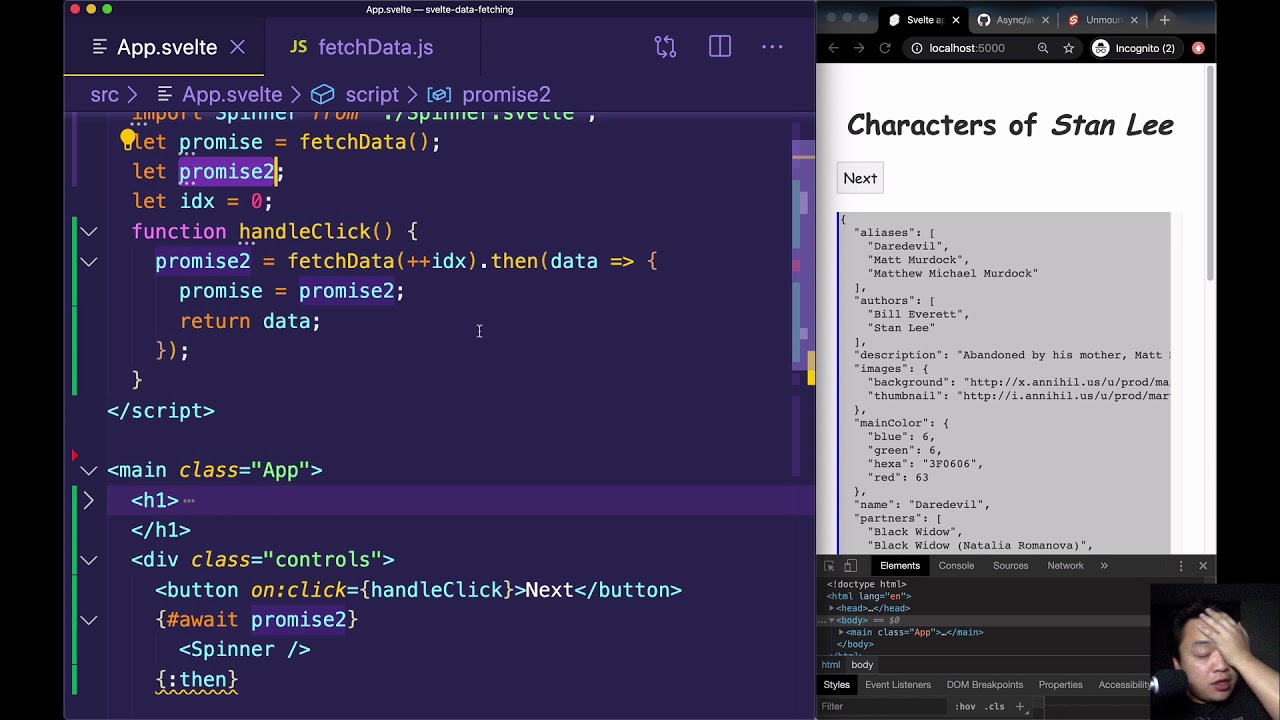Open a new browser tab
Screen dimensions: 1280x720
(1164, 20)
